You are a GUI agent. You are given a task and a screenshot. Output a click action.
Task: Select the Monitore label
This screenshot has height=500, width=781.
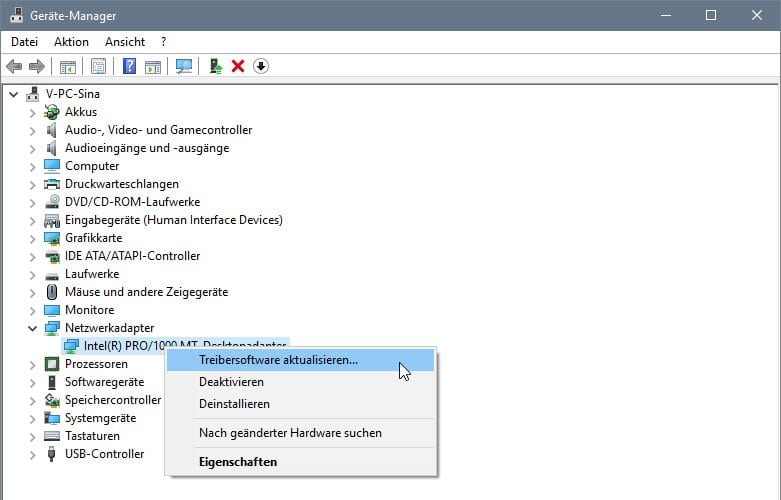click(90, 310)
